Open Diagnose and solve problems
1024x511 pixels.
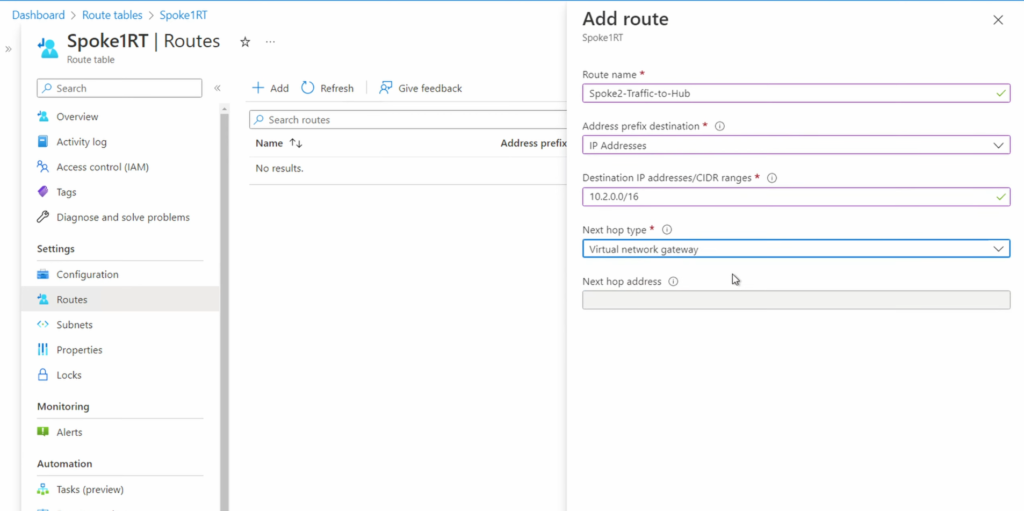[123, 217]
